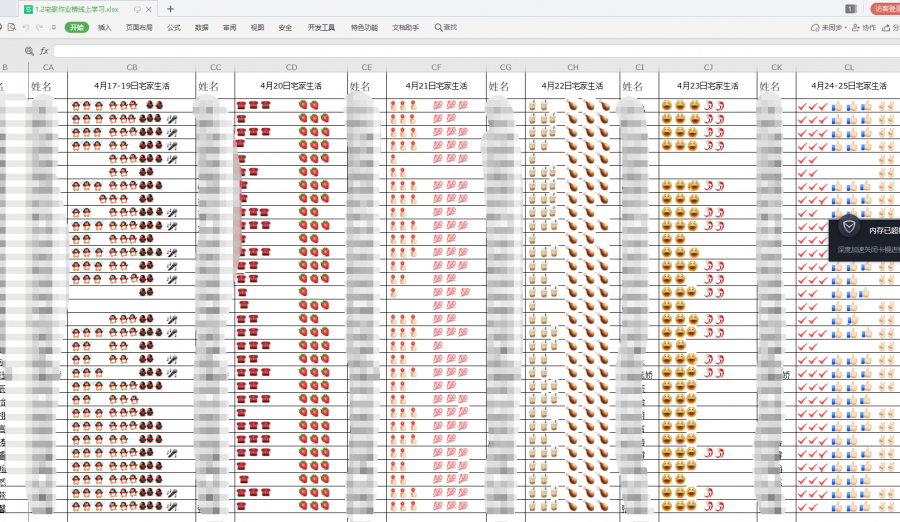This screenshot has height=522, width=900.
Task: Open the 文档助手 tab
Action: click(x=405, y=27)
